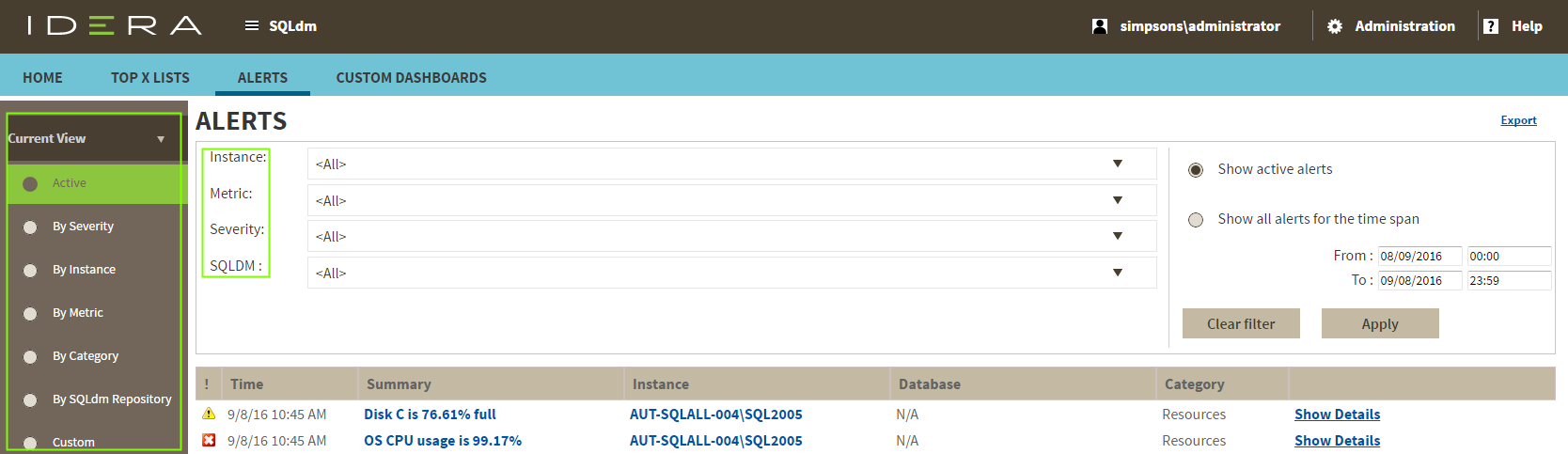The width and height of the screenshot is (1568, 454).
Task: Click the To date field 09/08/2016
Action: 1419,280
